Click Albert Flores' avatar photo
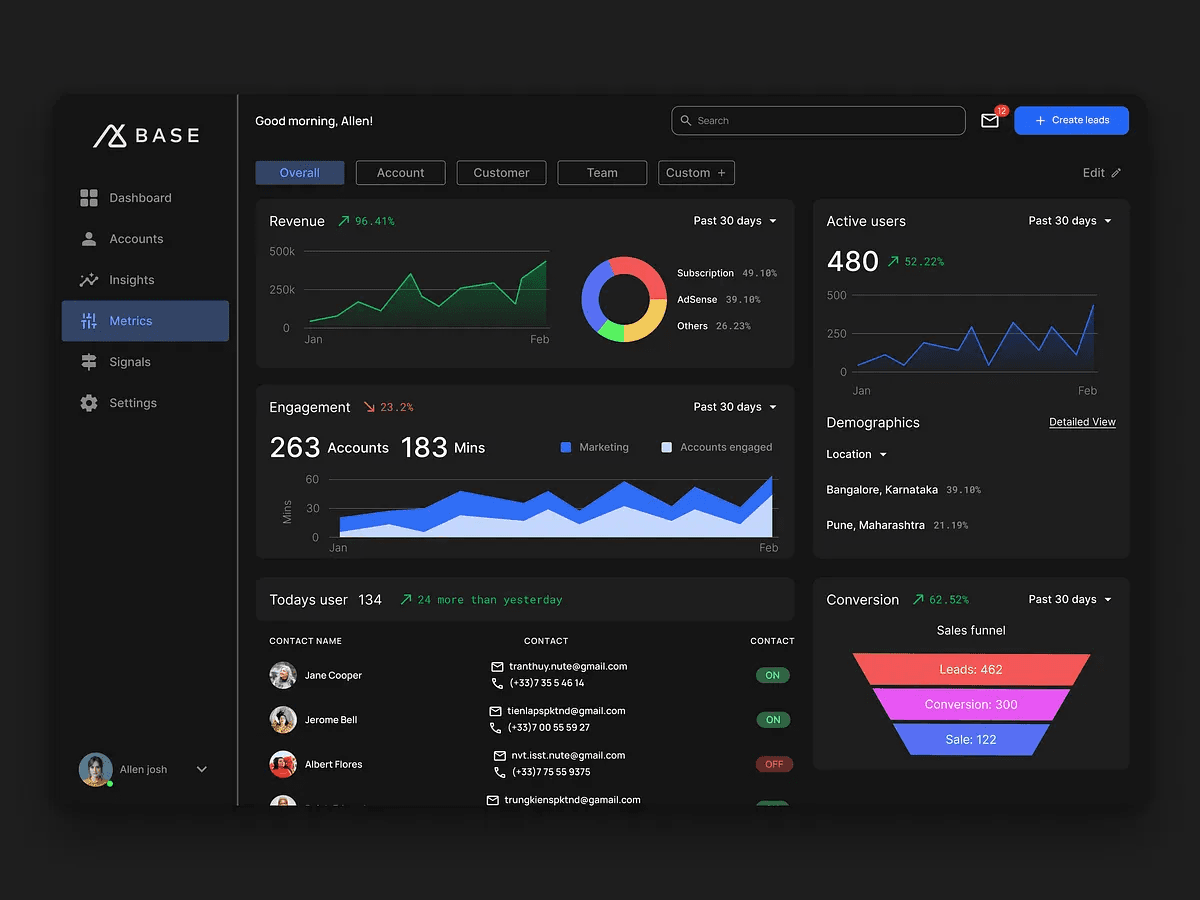 tap(283, 764)
